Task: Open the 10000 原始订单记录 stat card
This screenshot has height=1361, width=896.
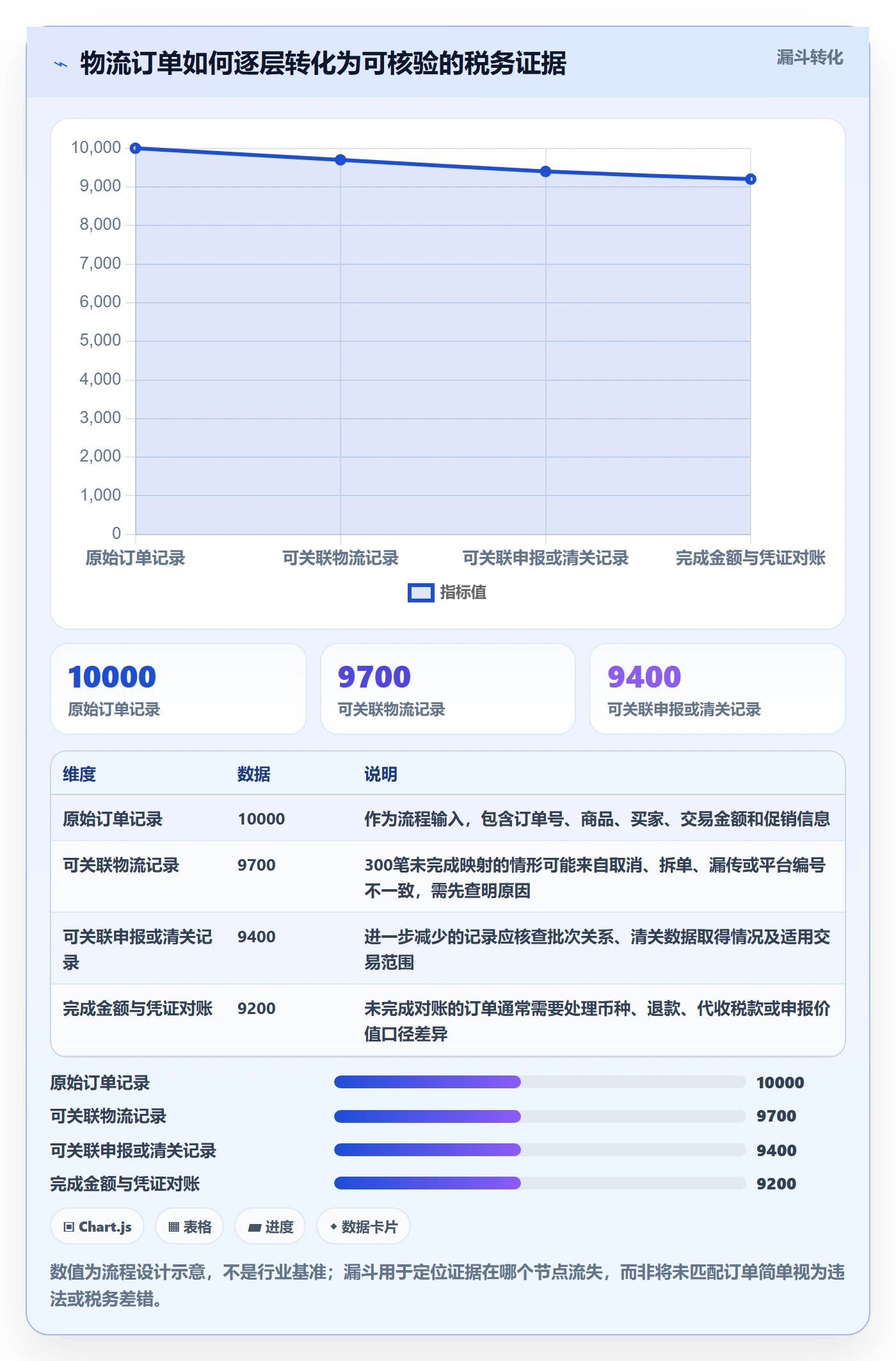Action: (179, 689)
